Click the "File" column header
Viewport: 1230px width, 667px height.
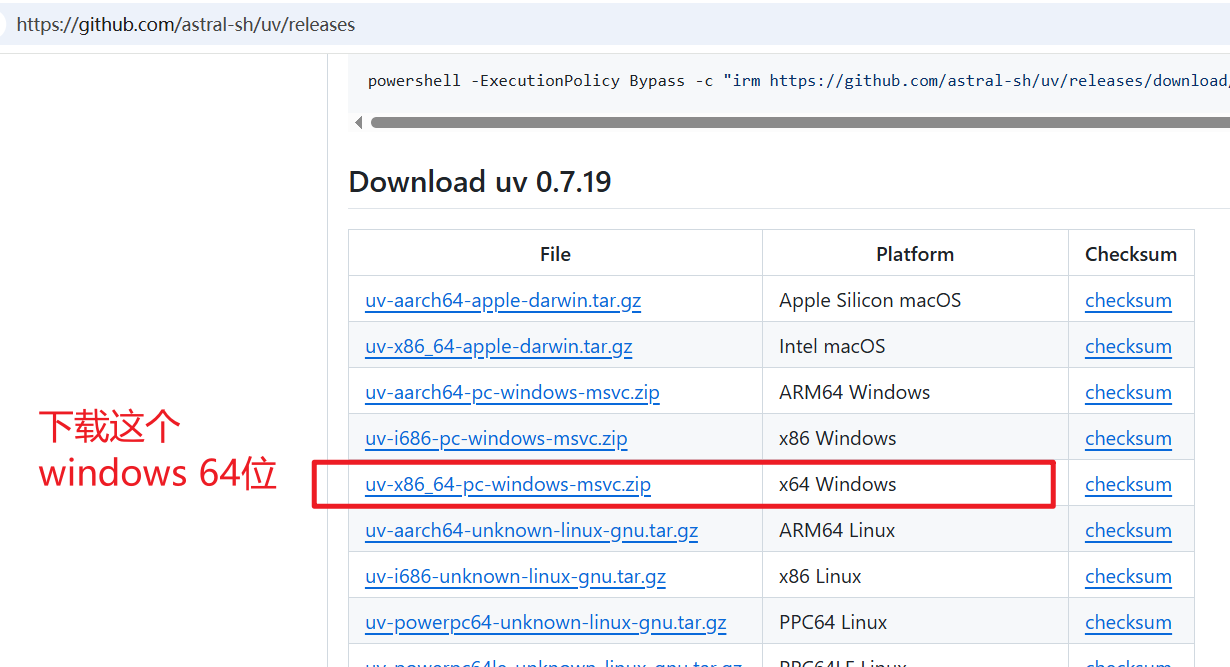point(555,254)
